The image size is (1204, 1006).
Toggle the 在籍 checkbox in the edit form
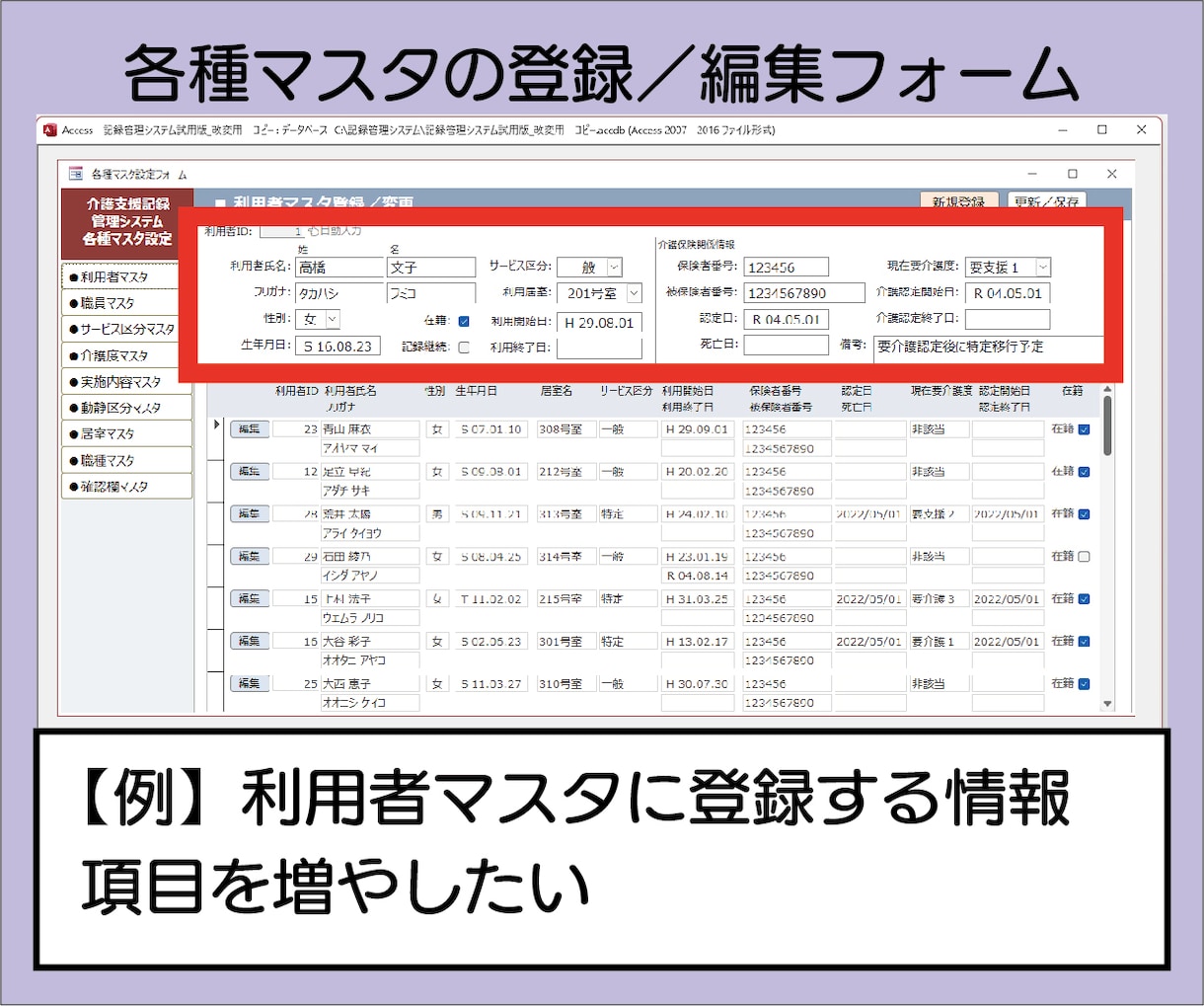click(464, 321)
